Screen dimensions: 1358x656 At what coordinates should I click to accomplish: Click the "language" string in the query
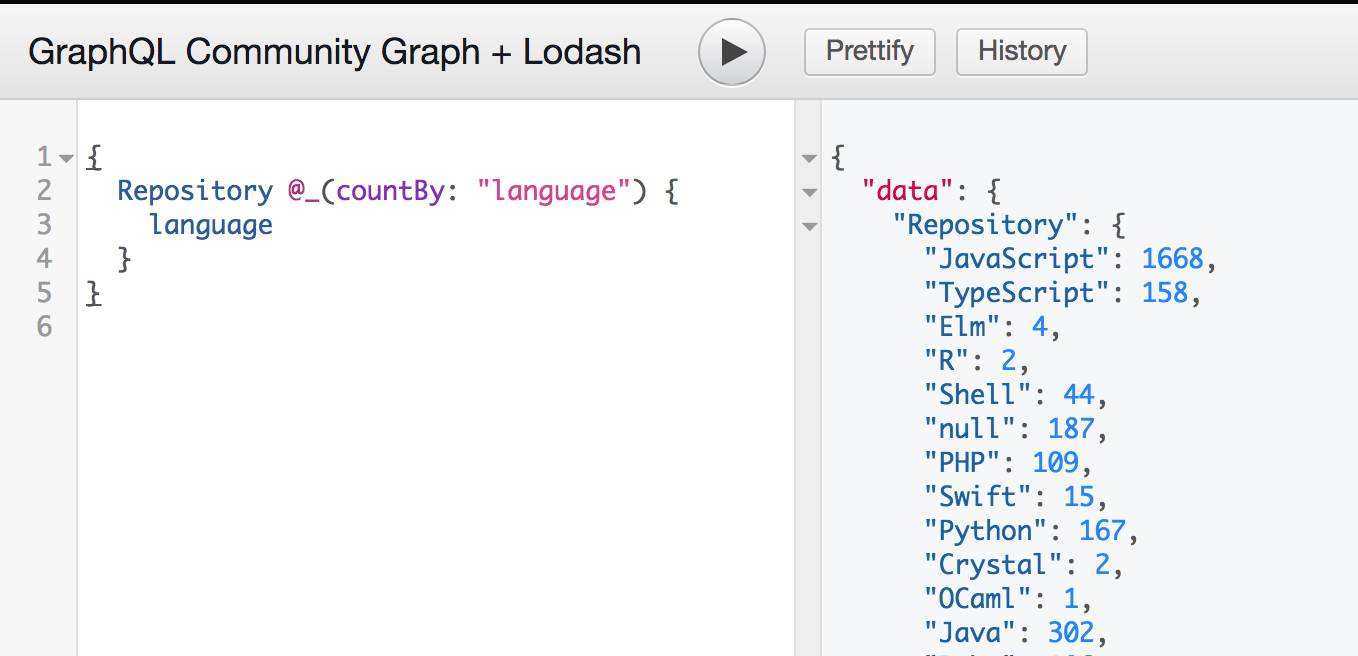[552, 191]
